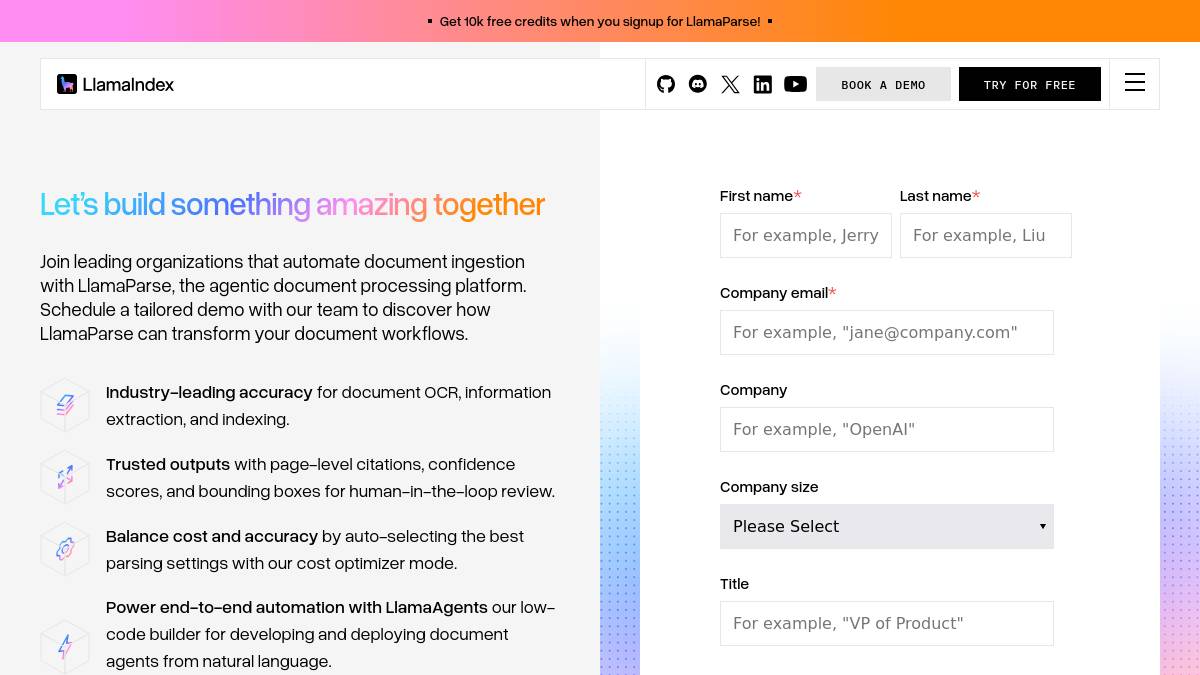1200x675 pixels.
Task: Expand the Company size dropdown
Action: coord(886,526)
